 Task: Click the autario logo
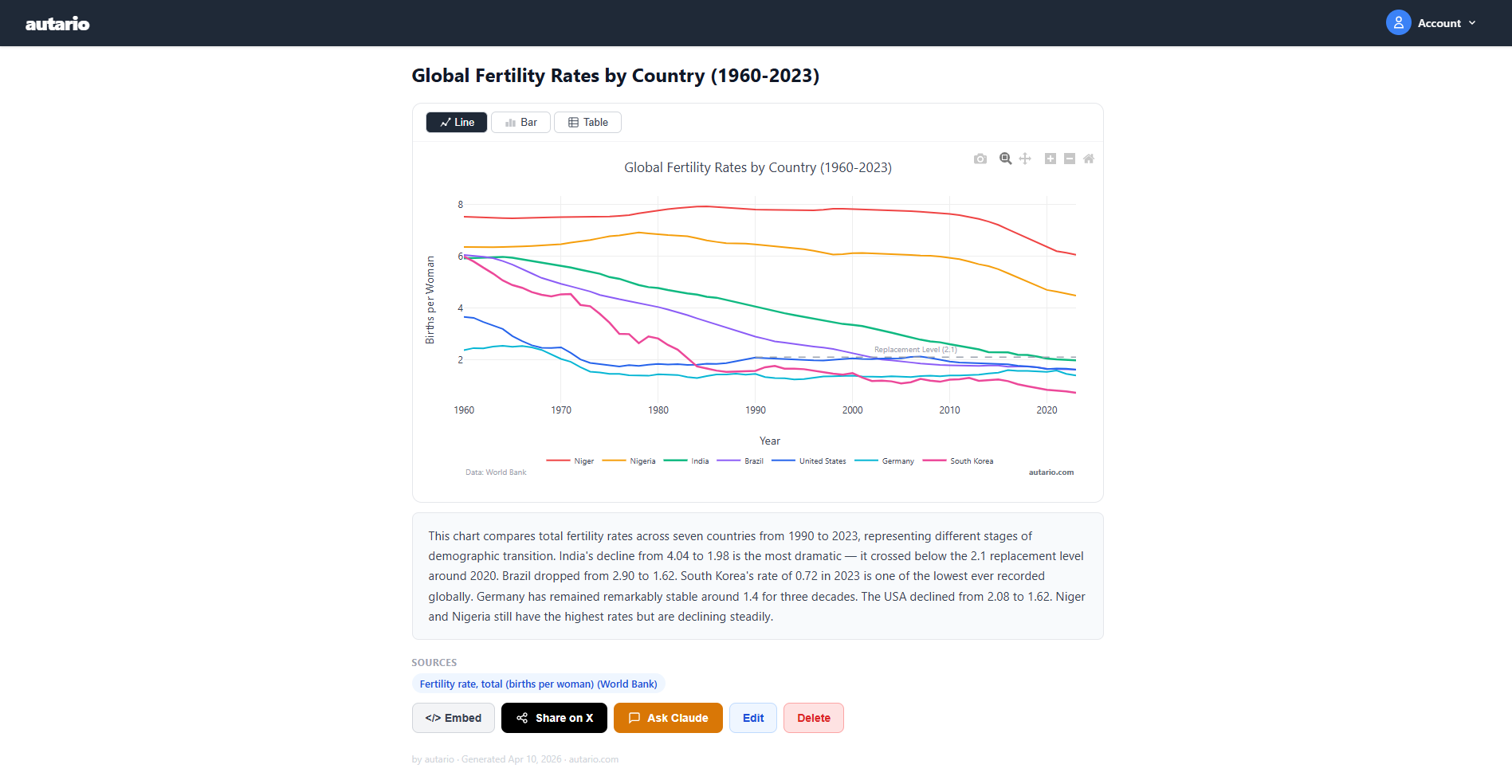pos(57,24)
